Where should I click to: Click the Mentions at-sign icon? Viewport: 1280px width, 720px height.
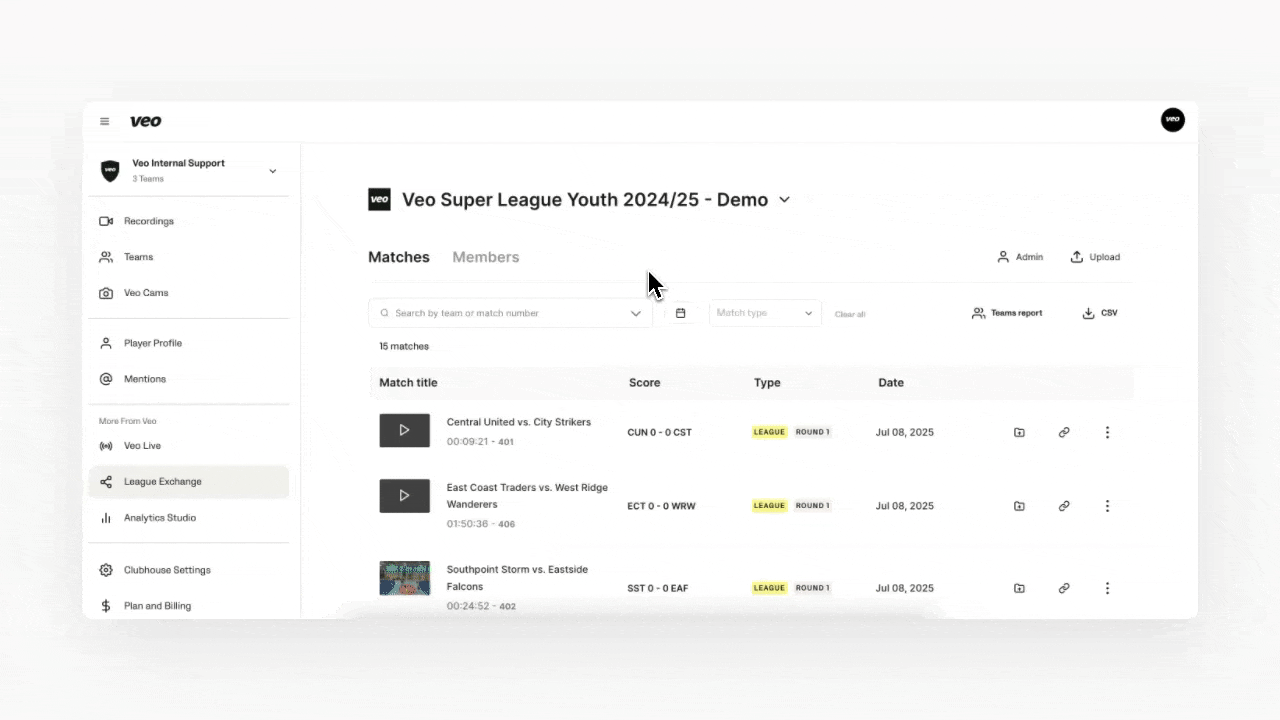(106, 379)
